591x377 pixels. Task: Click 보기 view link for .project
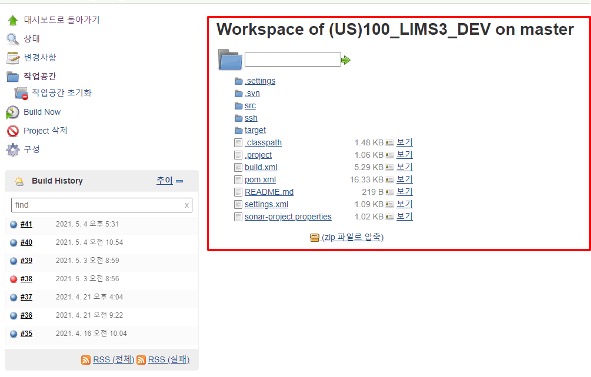[x=404, y=155]
